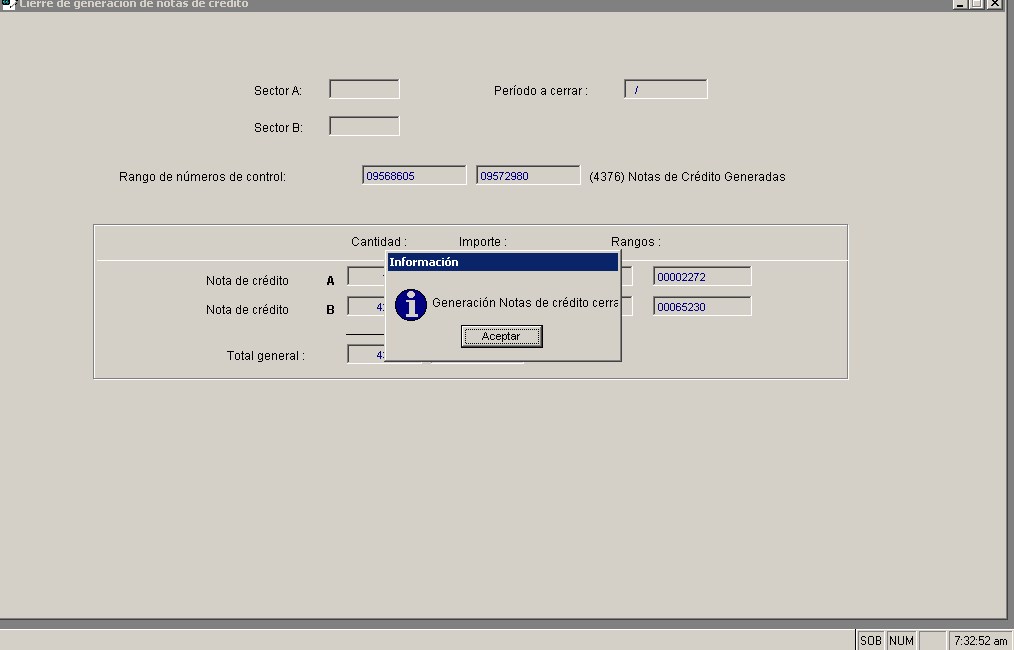Image resolution: width=1014 pixels, height=650 pixels.
Task: Click the Cantidad field for Nota de crédito B
Action: pyautogui.click(x=366, y=307)
